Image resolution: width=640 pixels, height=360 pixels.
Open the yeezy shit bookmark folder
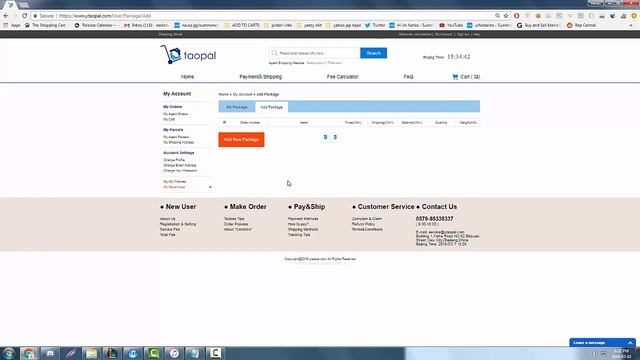pyautogui.click(x=310, y=25)
